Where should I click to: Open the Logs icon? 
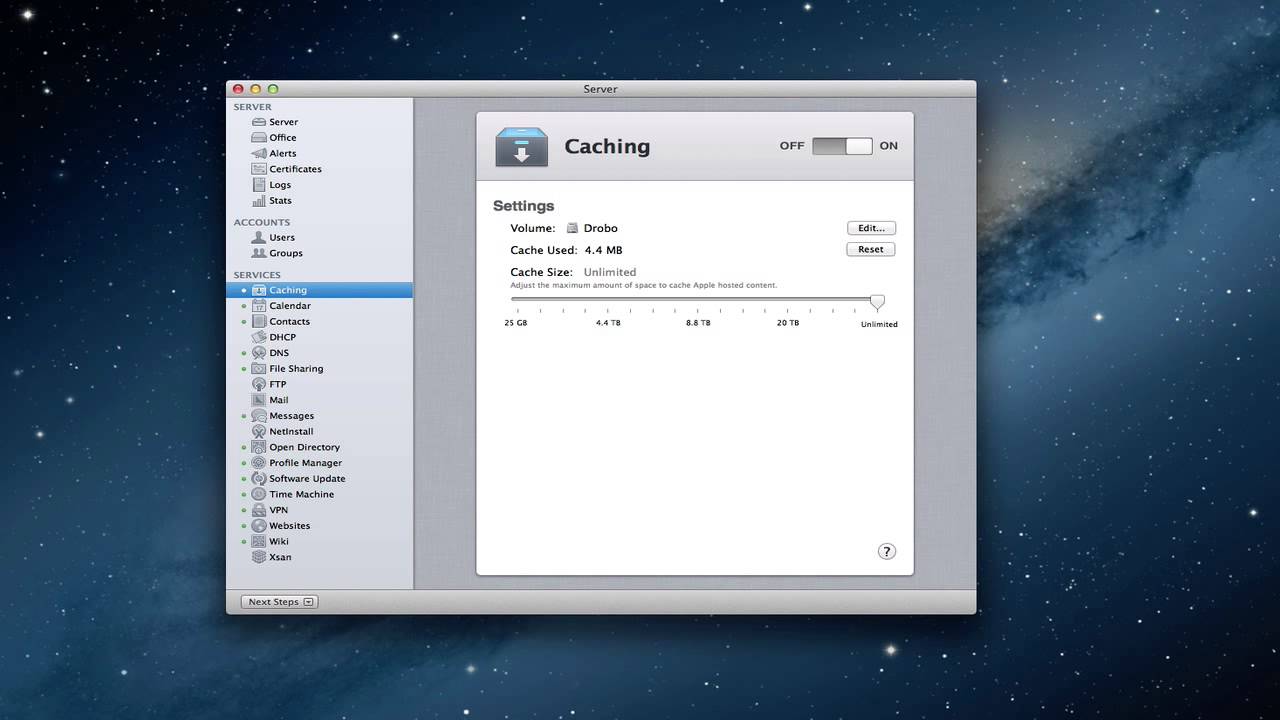pyautogui.click(x=259, y=185)
